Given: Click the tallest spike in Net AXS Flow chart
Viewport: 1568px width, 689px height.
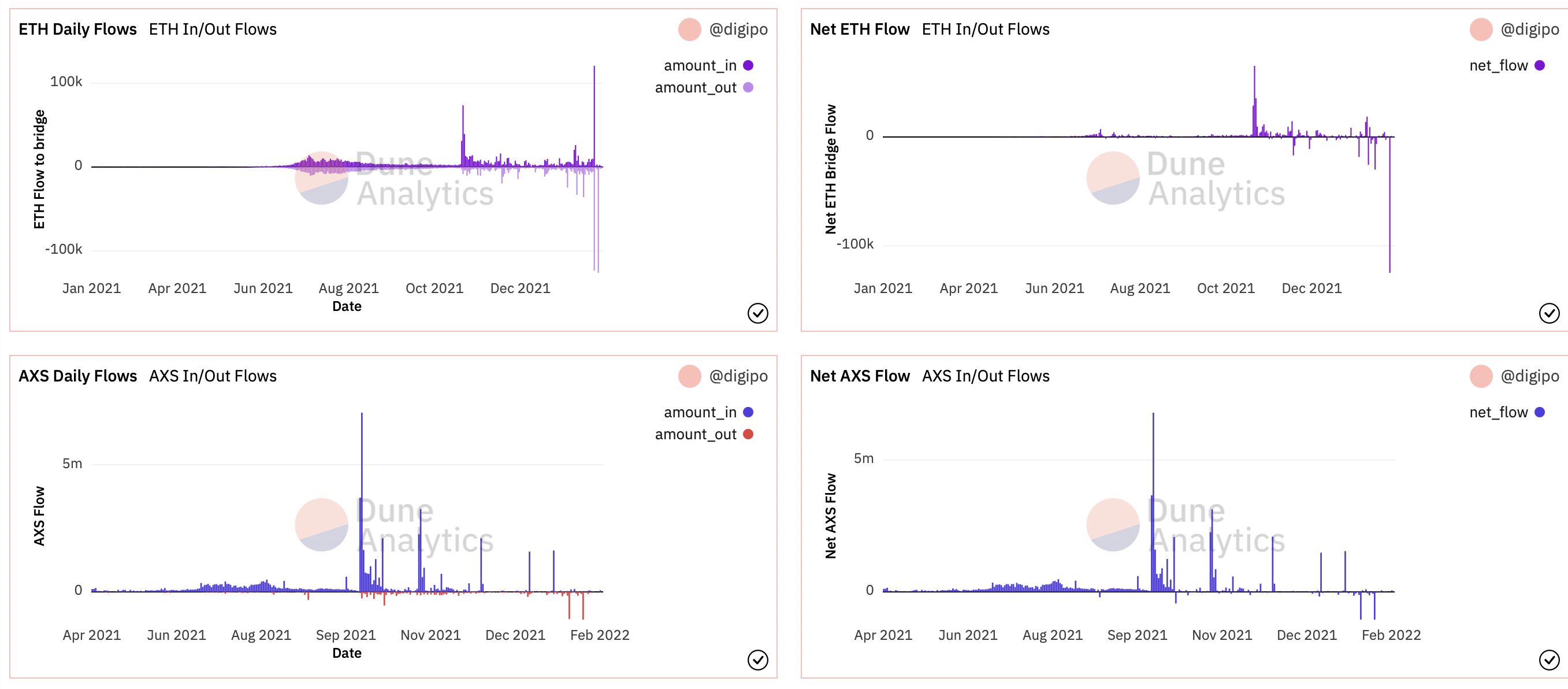Looking at the screenshot, I should pos(1153,502).
